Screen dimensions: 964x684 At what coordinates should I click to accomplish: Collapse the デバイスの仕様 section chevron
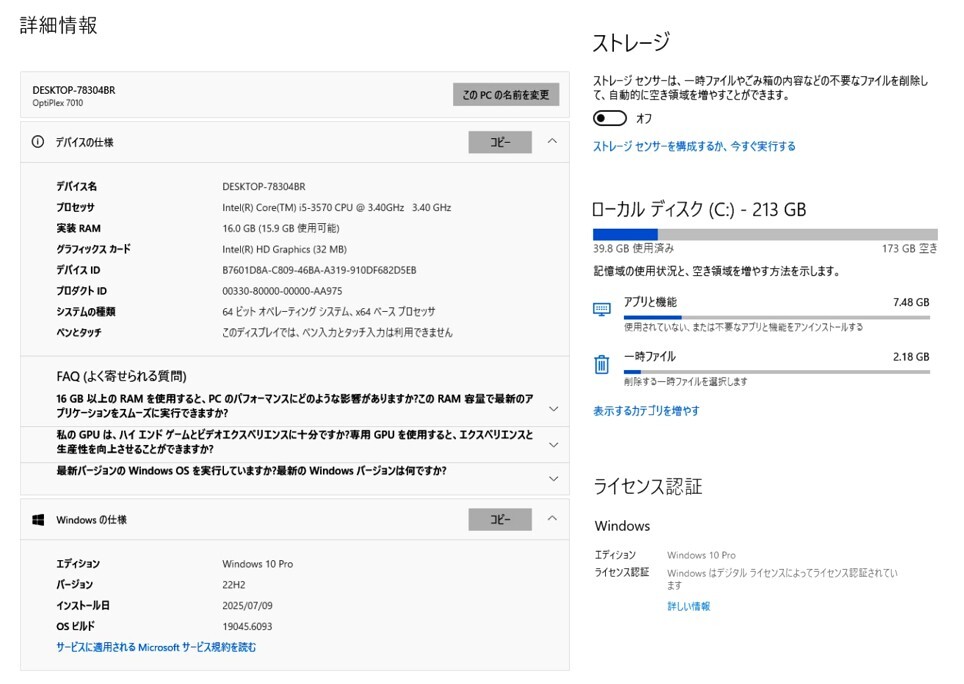click(552, 141)
